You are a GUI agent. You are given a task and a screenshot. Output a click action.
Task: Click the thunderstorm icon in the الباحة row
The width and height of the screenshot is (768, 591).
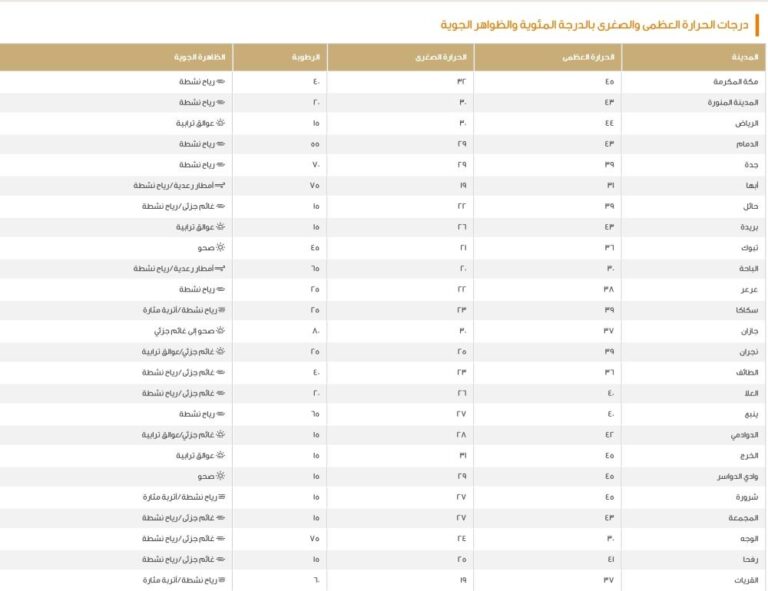click(220, 268)
